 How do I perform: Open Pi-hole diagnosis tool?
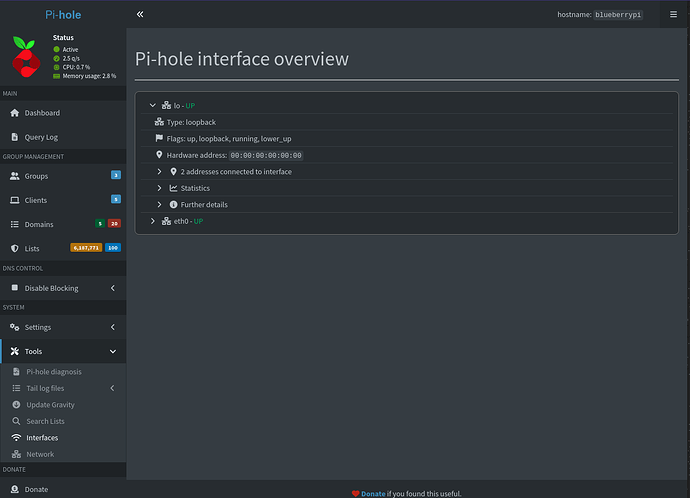pyautogui.click(x=54, y=372)
